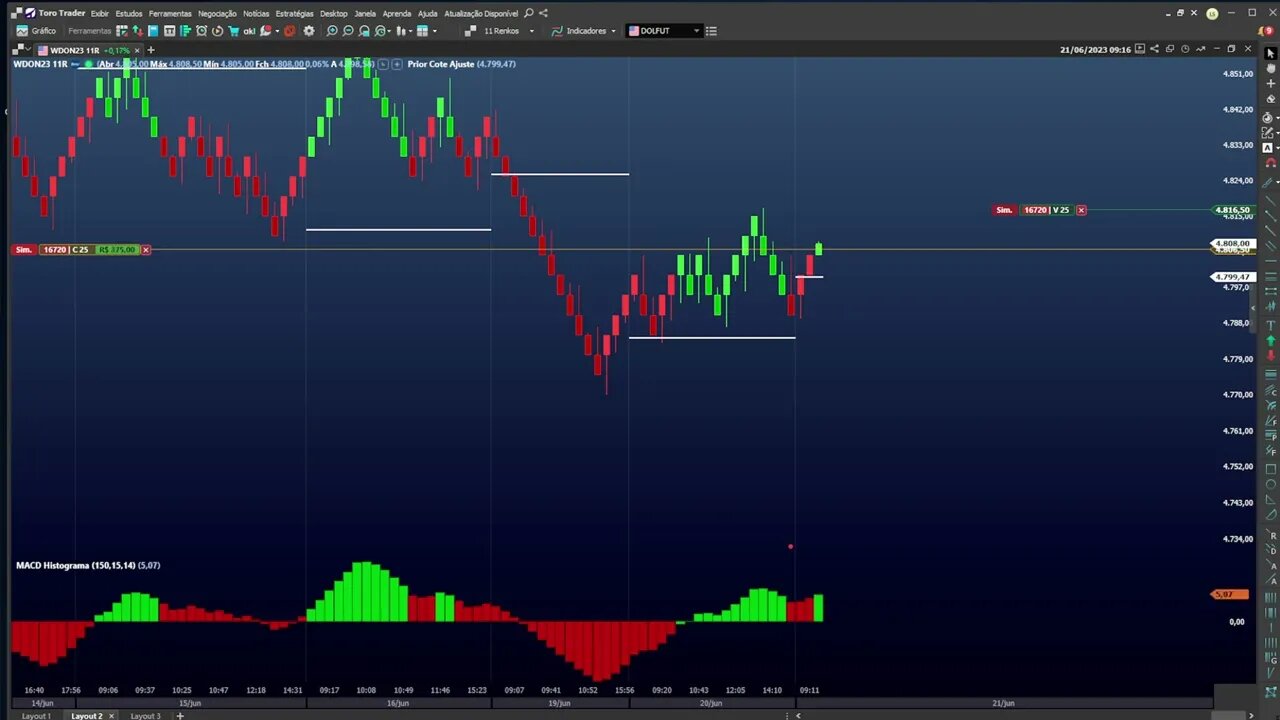Screen dimensions: 1280x720
Task: Click the 4.808,00 current price tag
Action: coord(1232,244)
